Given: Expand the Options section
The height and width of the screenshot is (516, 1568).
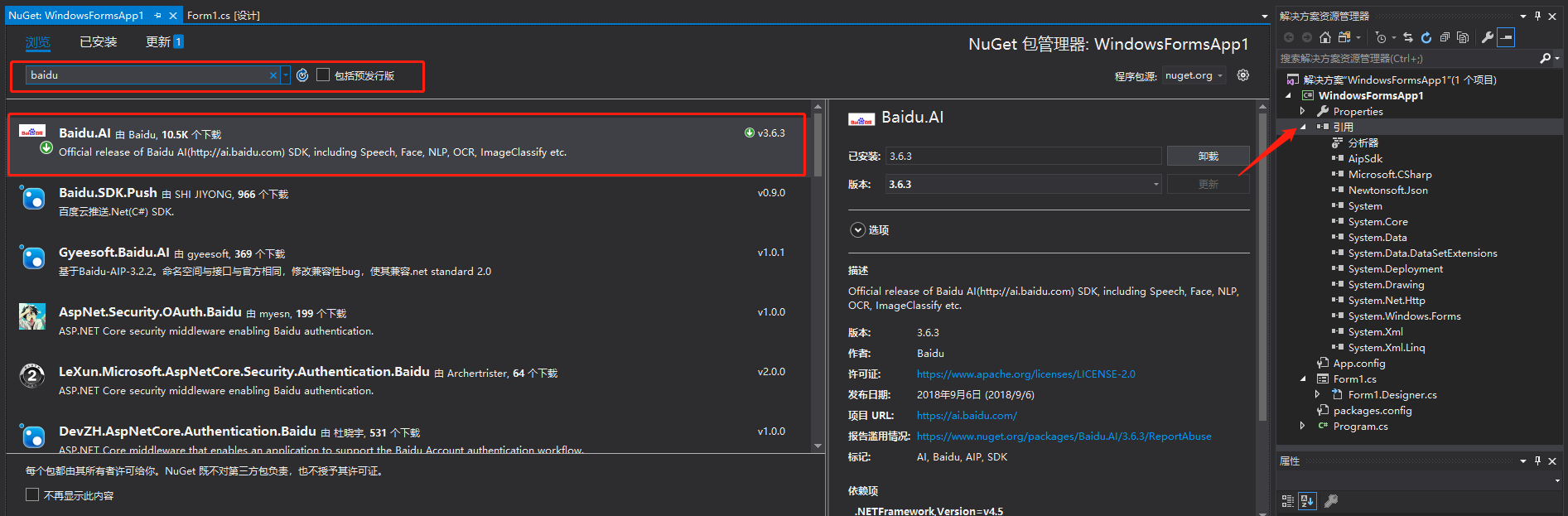Looking at the screenshot, I should [858, 230].
